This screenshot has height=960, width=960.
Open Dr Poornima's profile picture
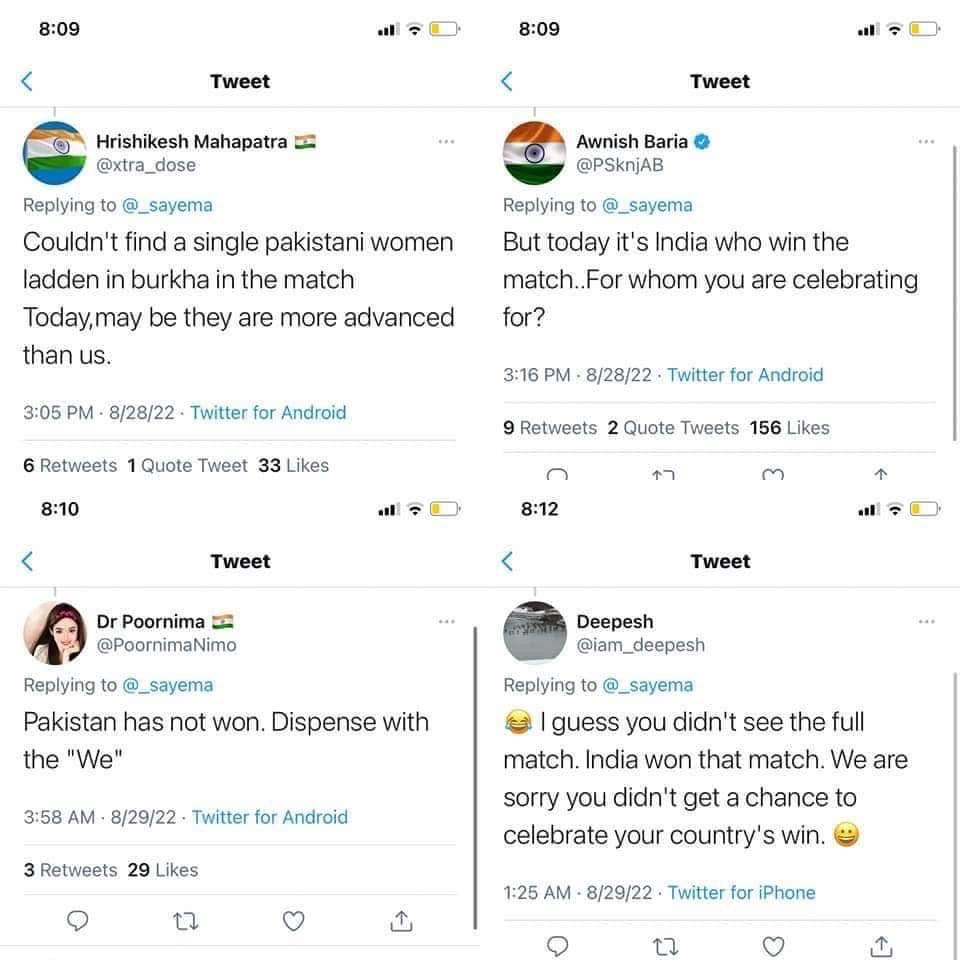coord(54,633)
